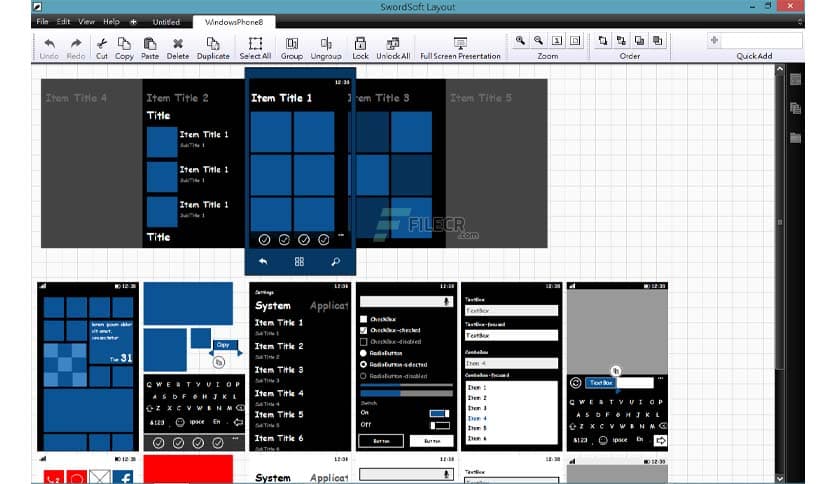Viewport: 836px width, 484px height.
Task: Open the top panel icon in right sidebar
Action: point(795,79)
